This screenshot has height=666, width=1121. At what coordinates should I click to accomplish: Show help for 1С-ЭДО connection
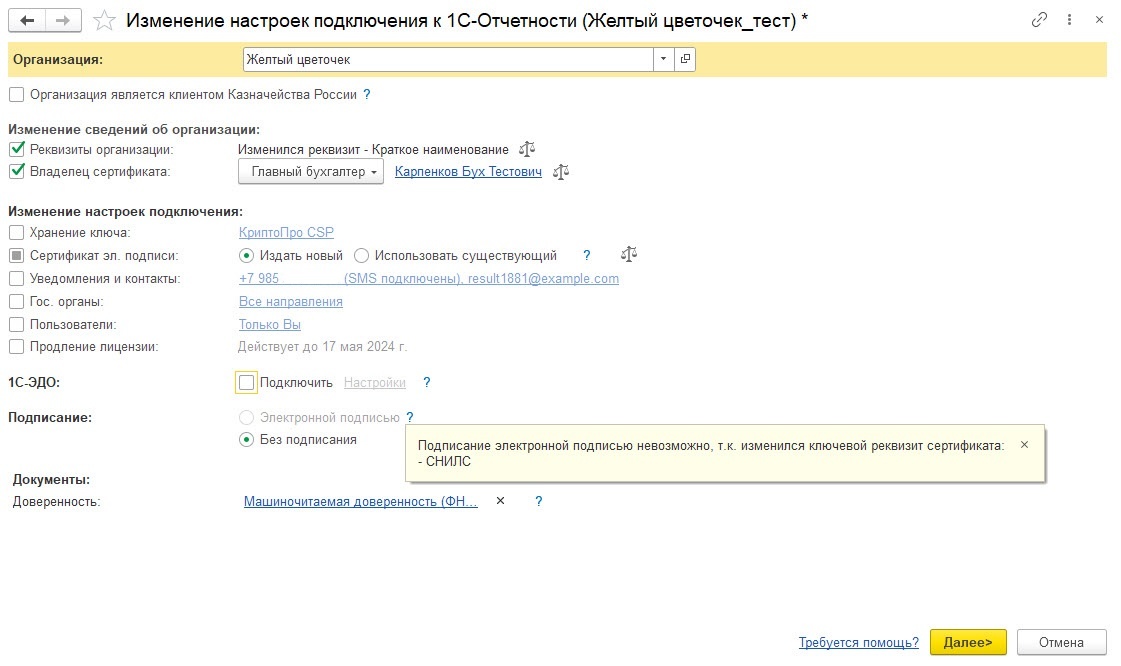tap(427, 382)
